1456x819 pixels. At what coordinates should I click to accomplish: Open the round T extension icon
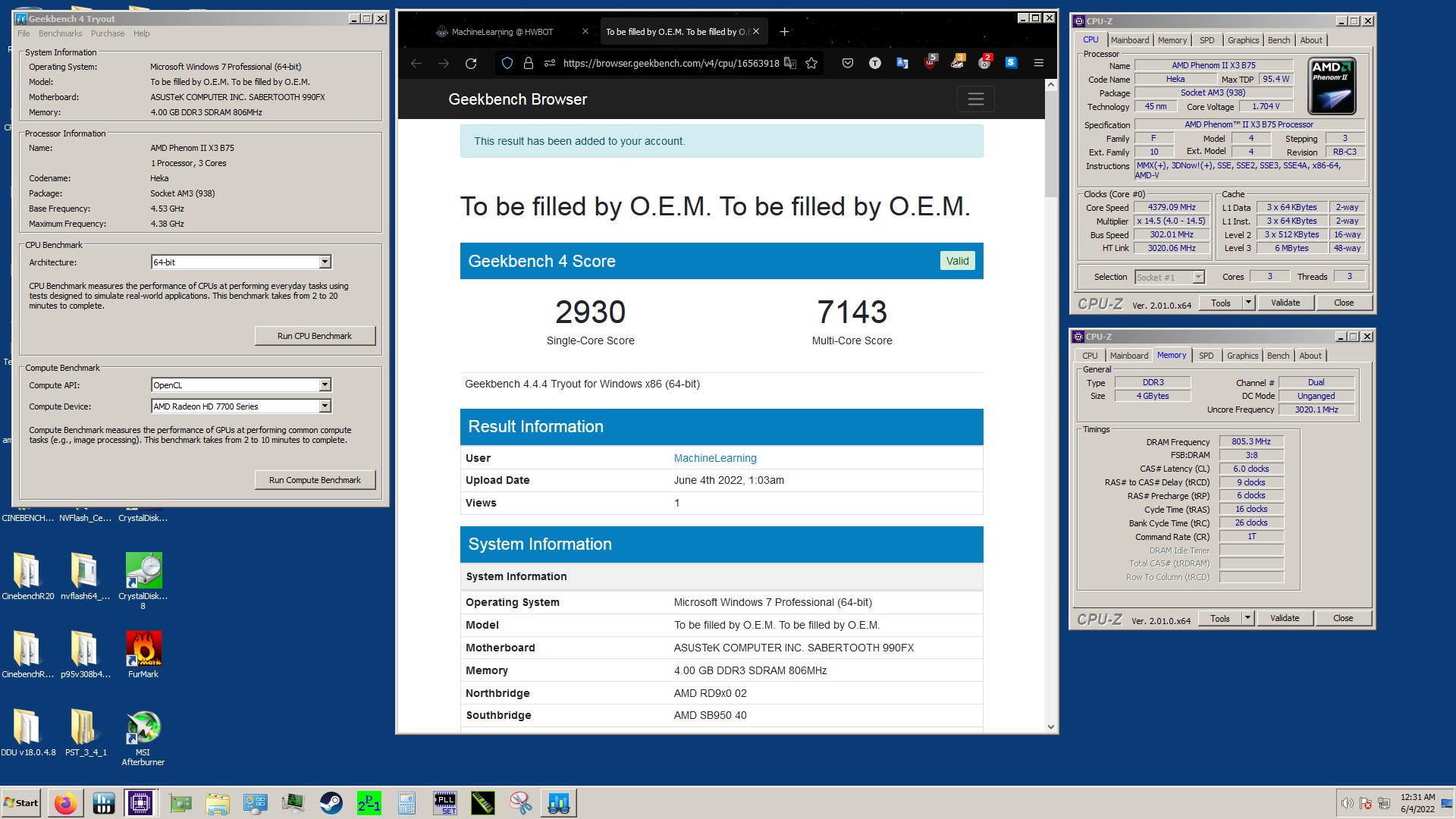875,64
